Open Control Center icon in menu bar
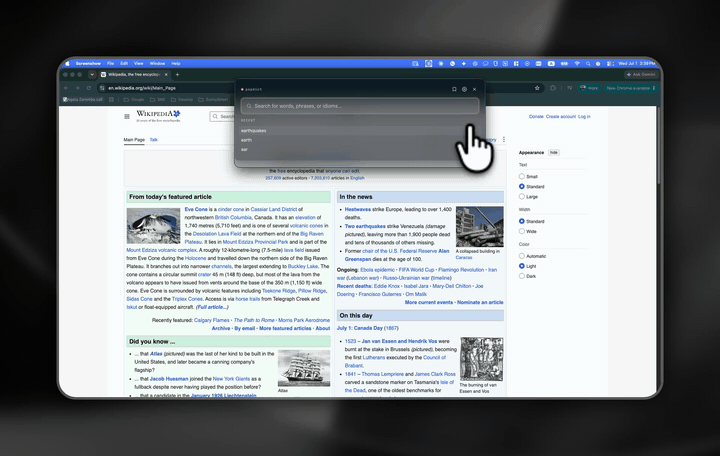 point(610,63)
